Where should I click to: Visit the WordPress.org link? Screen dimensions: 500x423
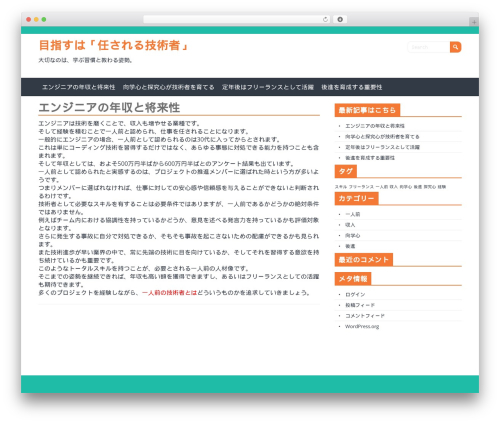pos(362,327)
